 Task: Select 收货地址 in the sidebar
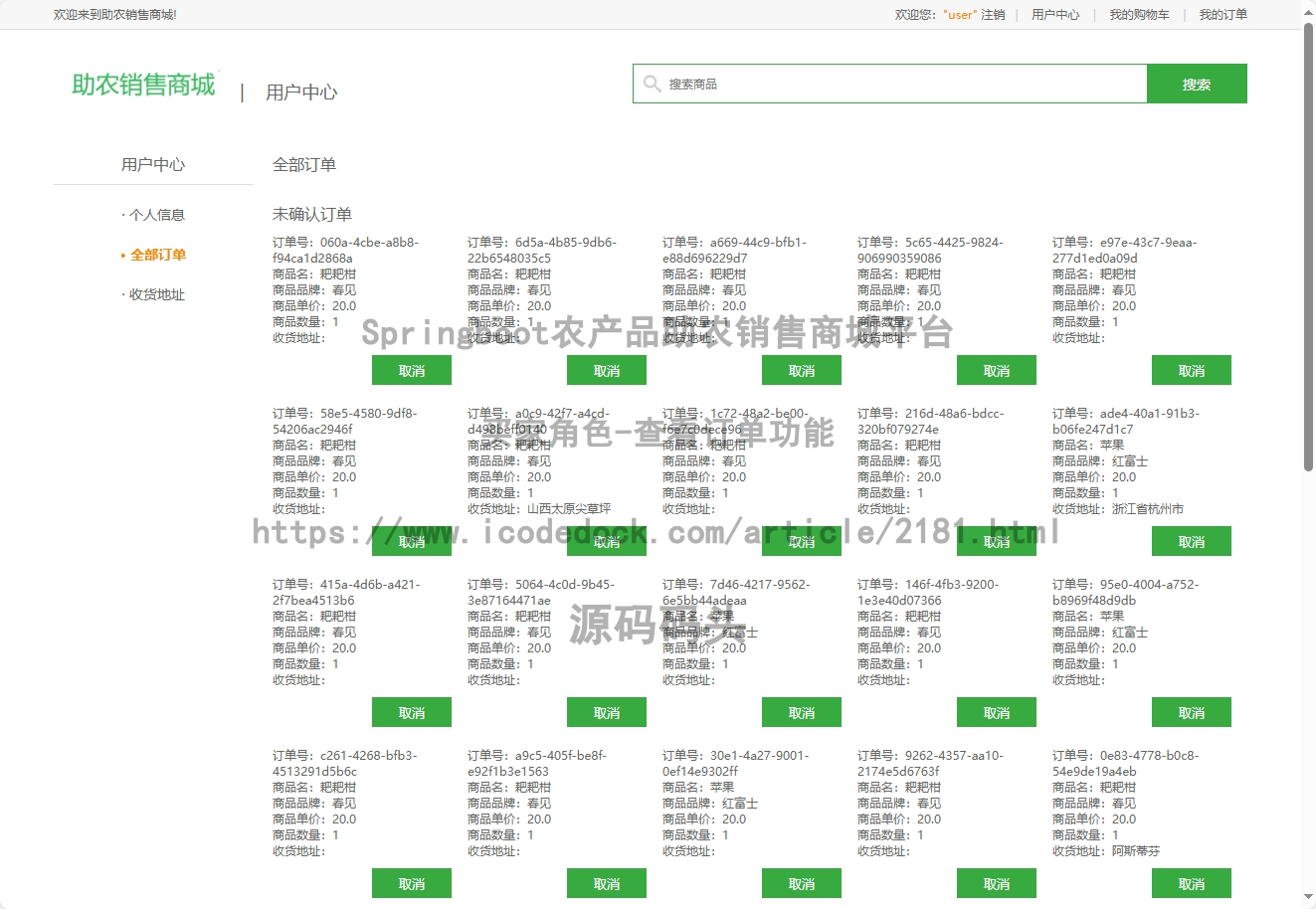(156, 294)
